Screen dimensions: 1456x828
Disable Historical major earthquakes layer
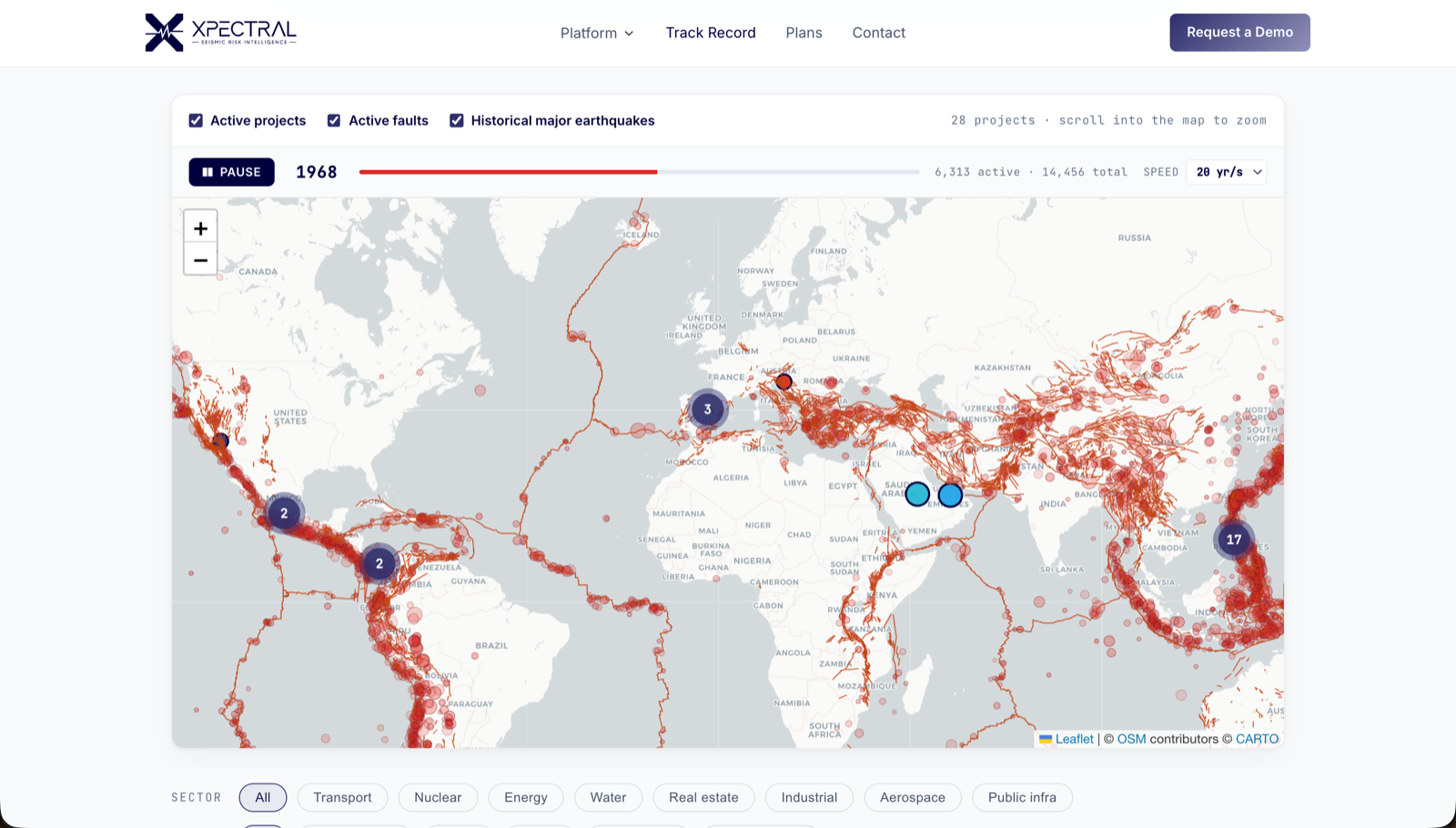(457, 120)
